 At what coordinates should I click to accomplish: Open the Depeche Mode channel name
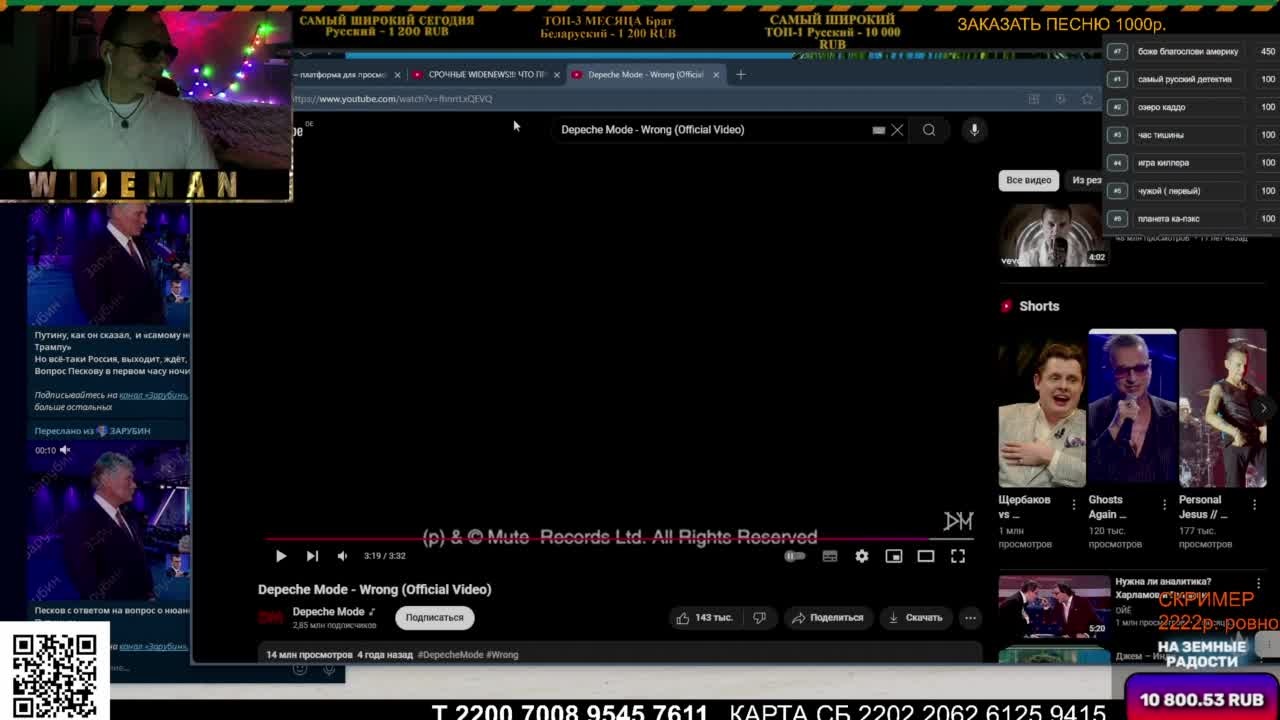click(328, 612)
